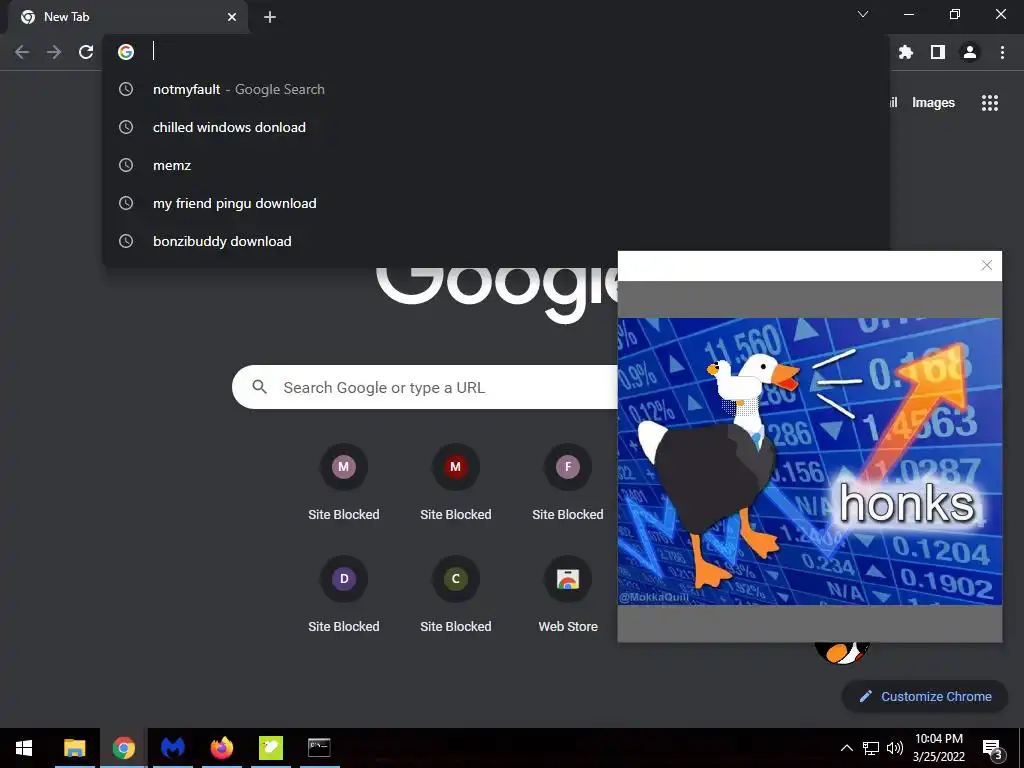Screen dimensions: 1024x768
Task: Open the green app taskbar icon
Action: [x=270, y=748]
